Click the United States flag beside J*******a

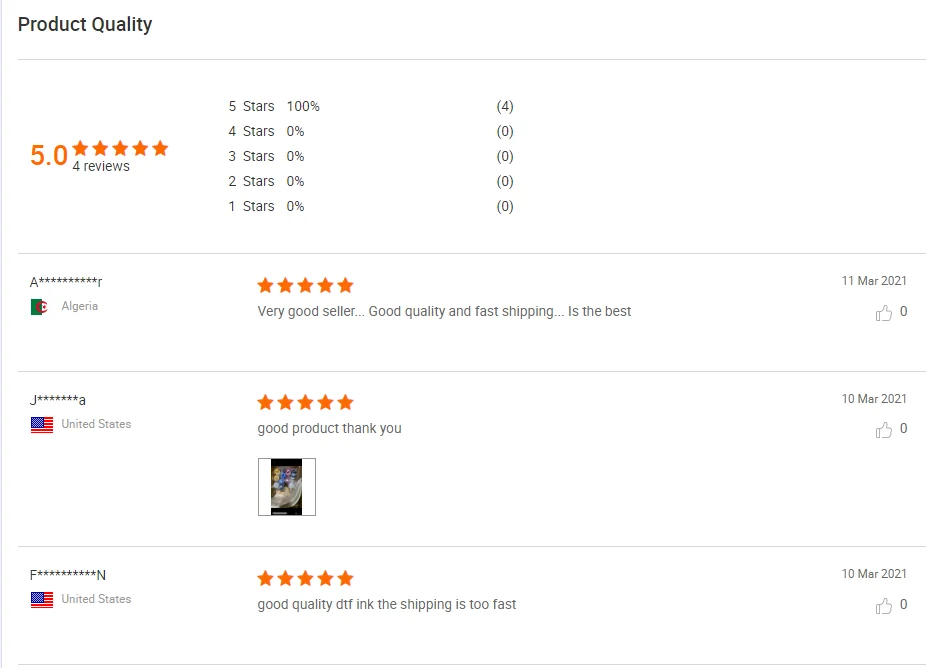pyautogui.click(x=41, y=424)
